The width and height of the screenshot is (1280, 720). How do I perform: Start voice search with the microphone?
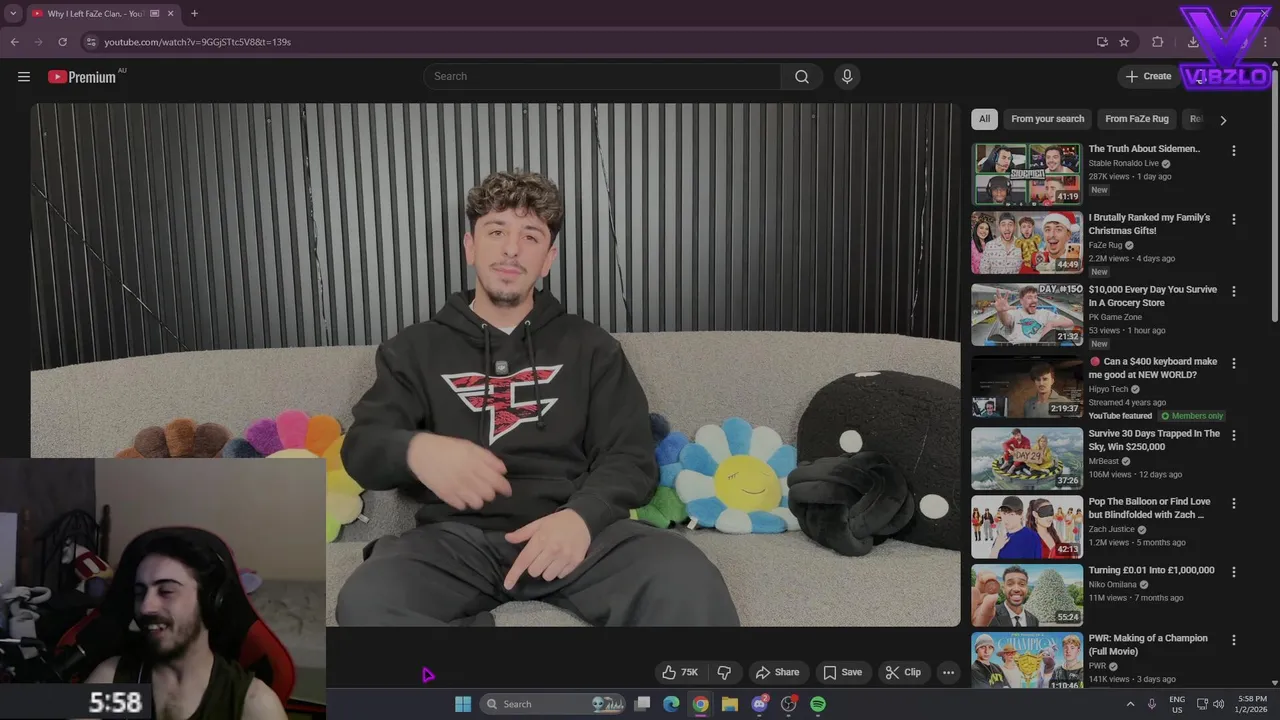(x=847, y=77)
